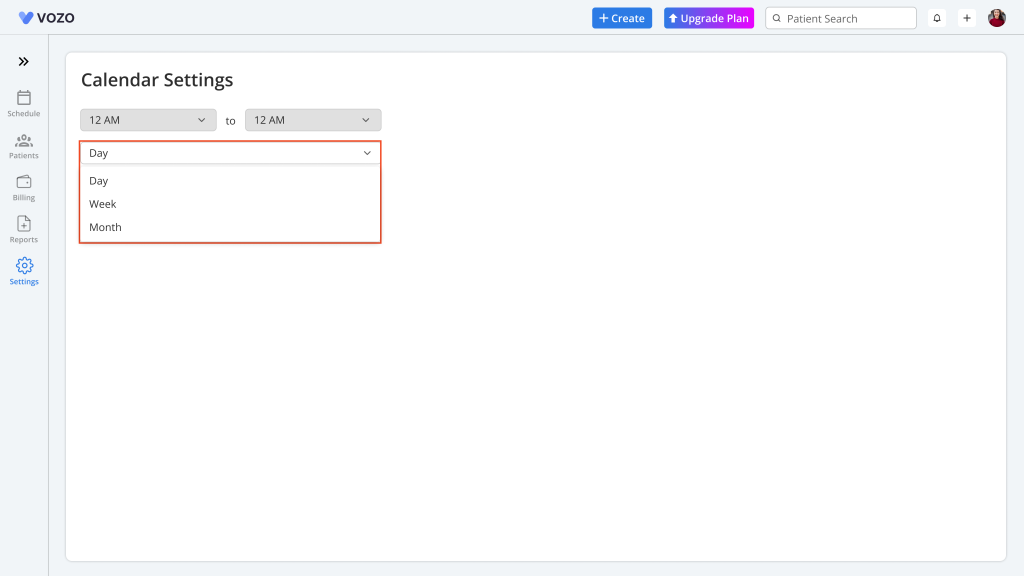Click the VOZO logo

click(47, 18)
